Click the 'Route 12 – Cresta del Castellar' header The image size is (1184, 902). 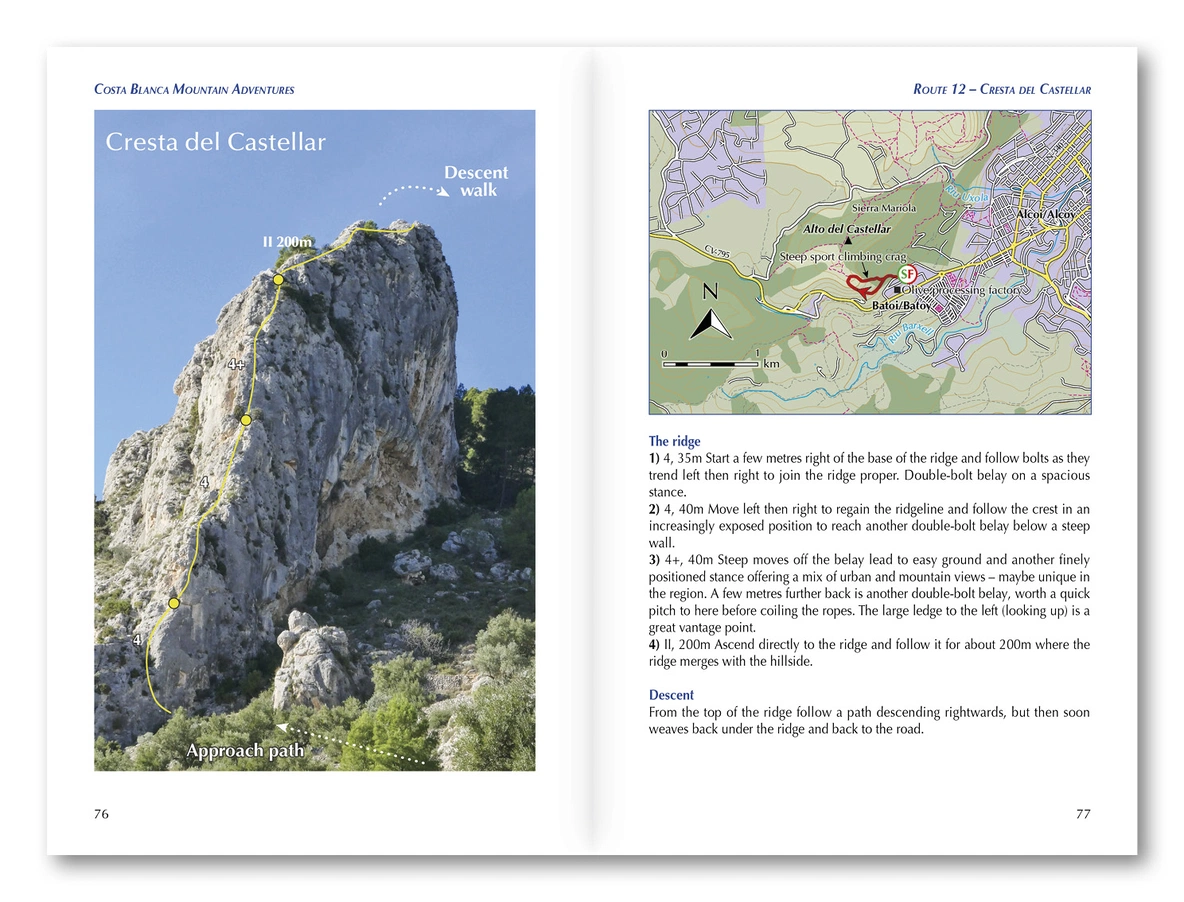[x=1001, y=90]
